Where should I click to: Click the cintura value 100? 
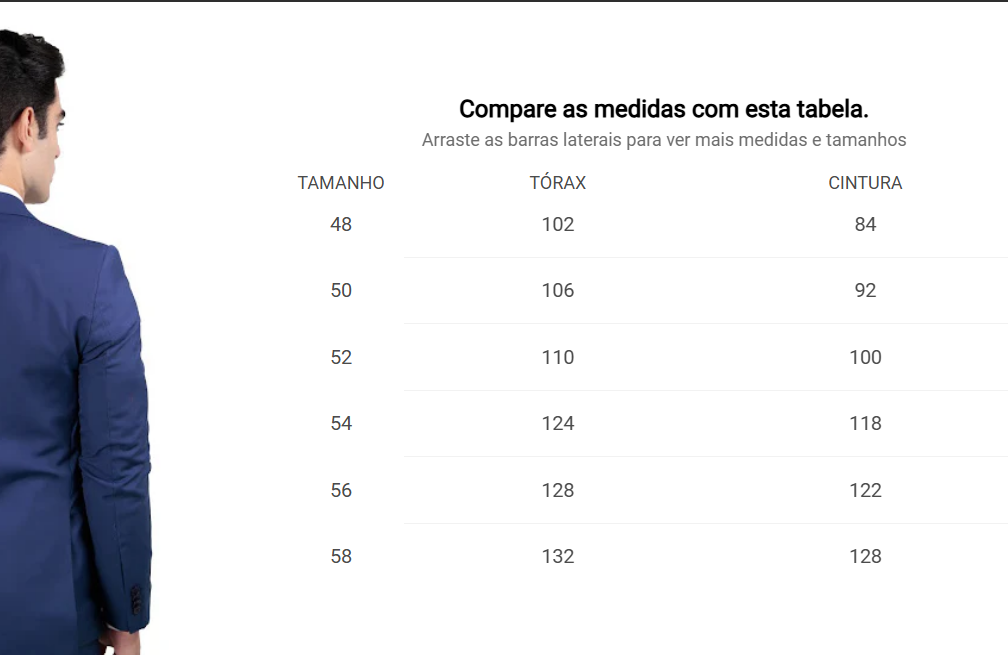pos(865,357)
